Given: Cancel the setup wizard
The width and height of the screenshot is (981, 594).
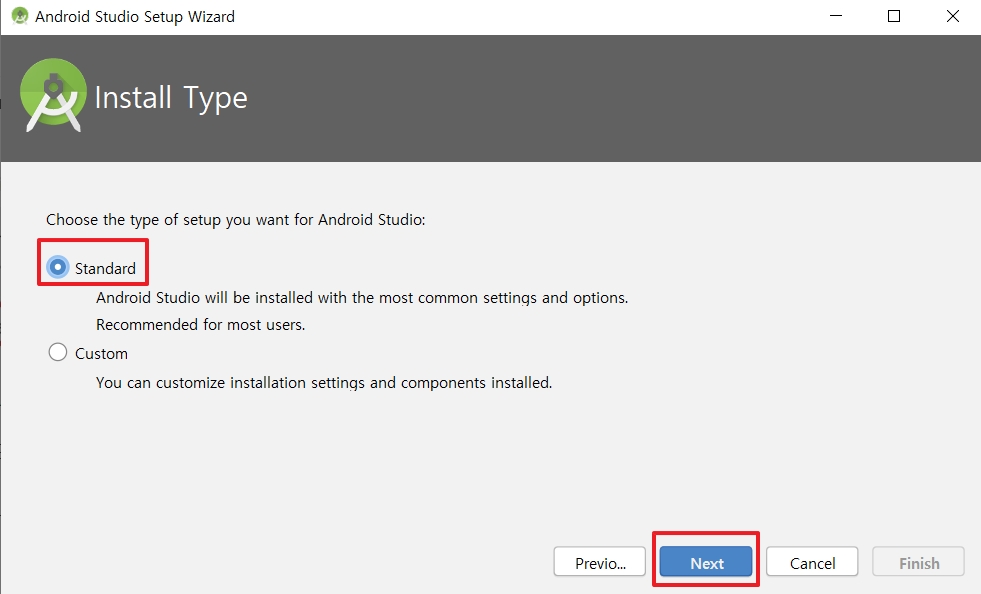Looking at the screenshot, I should tap(812, 562).
